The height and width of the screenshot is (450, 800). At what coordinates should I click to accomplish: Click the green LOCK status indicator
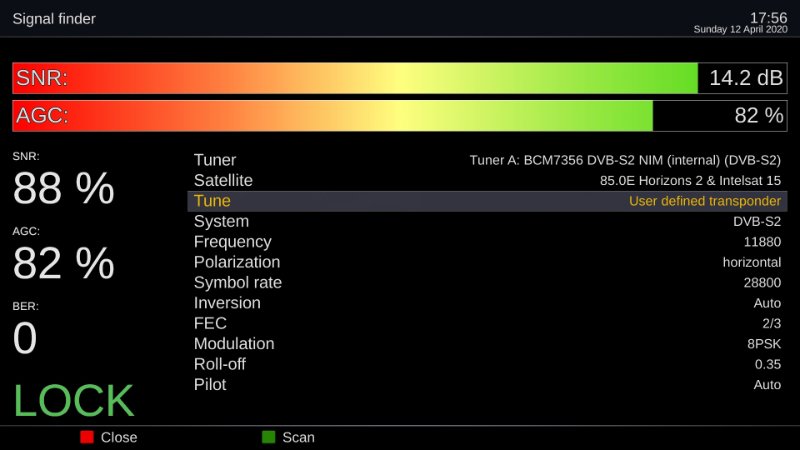(x=73, y=400)
